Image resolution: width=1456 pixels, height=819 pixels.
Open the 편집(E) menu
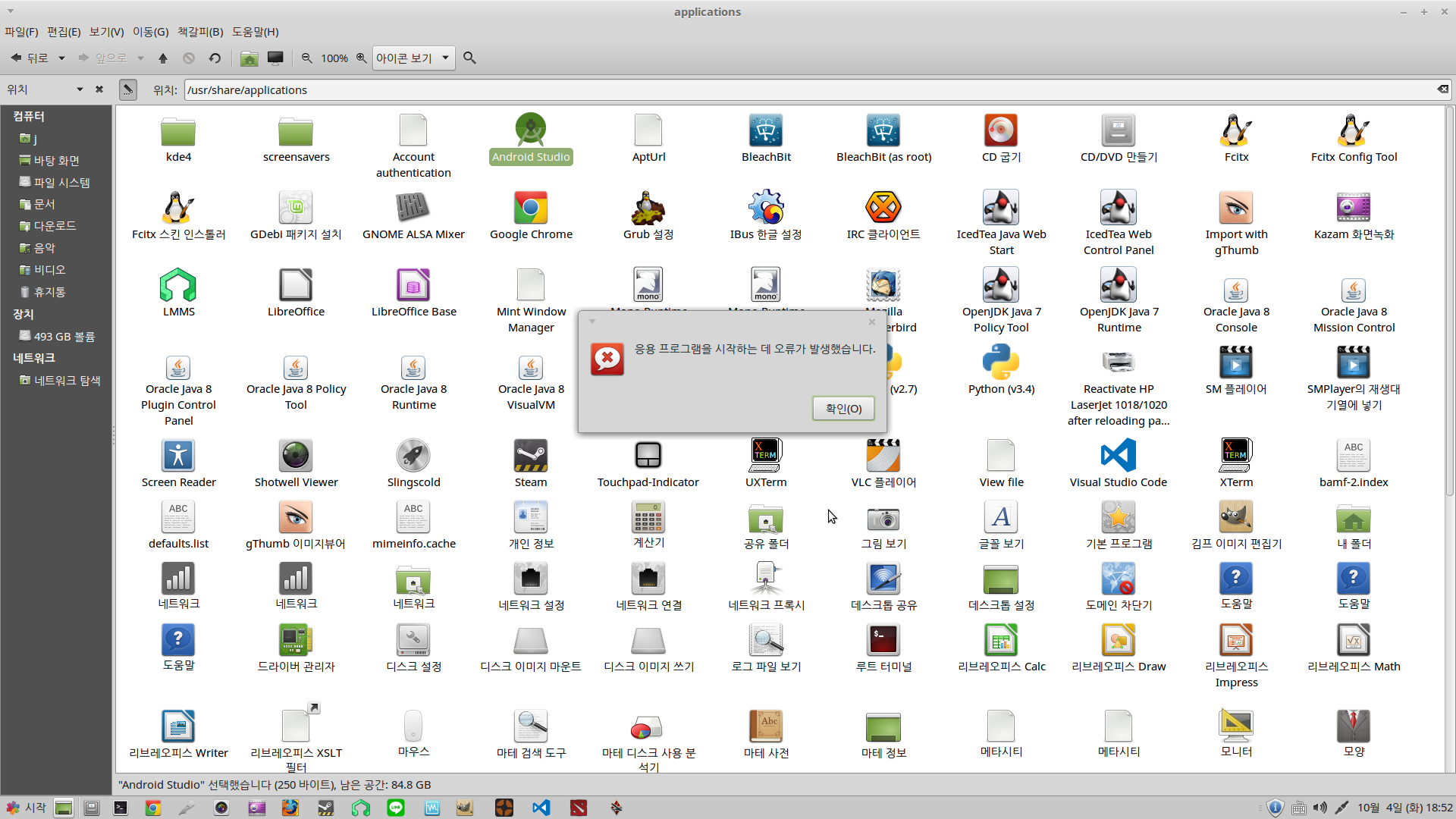pyautogui.click(x=64, y=32)
